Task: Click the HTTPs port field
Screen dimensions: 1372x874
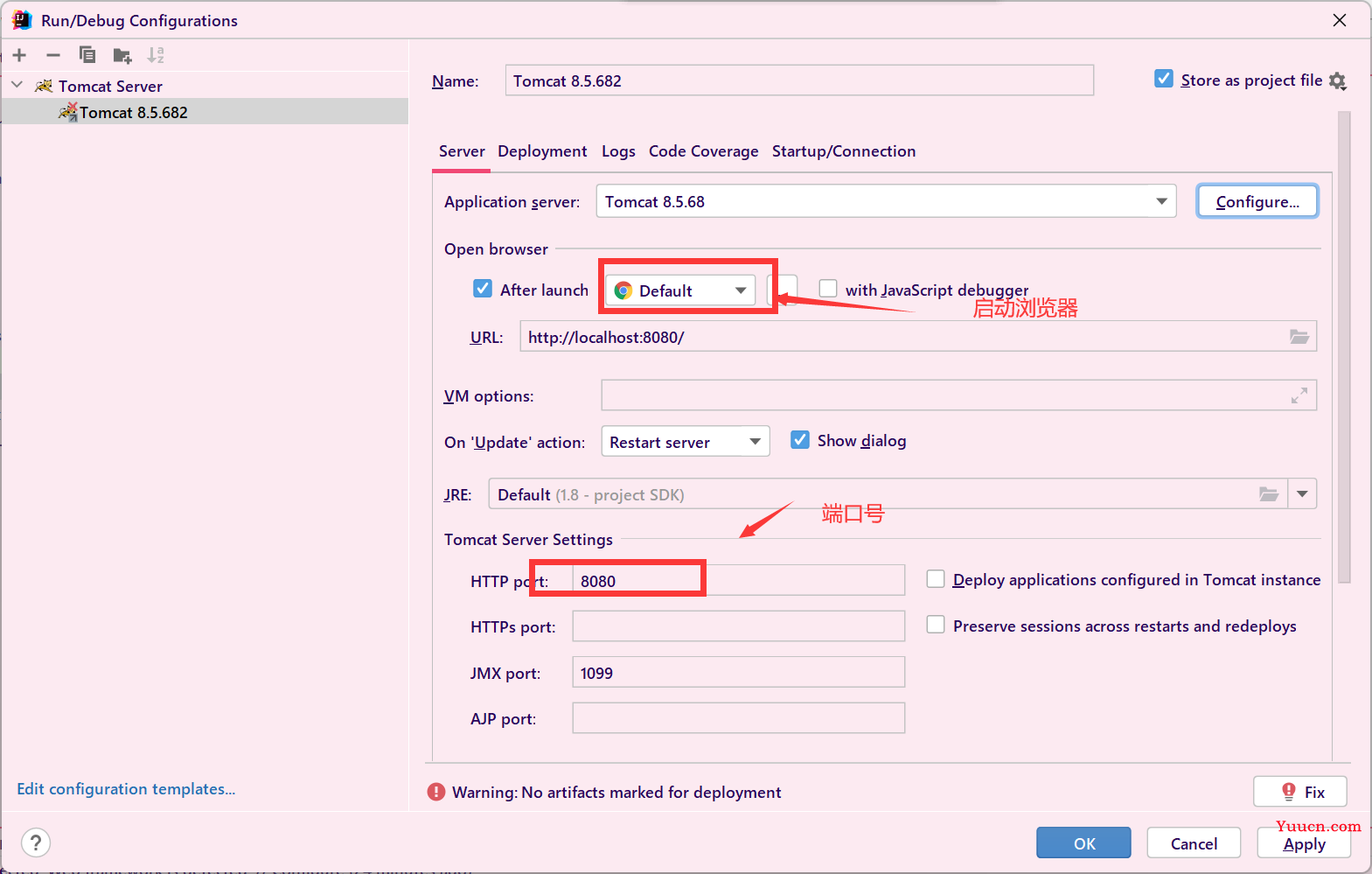Action: [x=738, y=626]
